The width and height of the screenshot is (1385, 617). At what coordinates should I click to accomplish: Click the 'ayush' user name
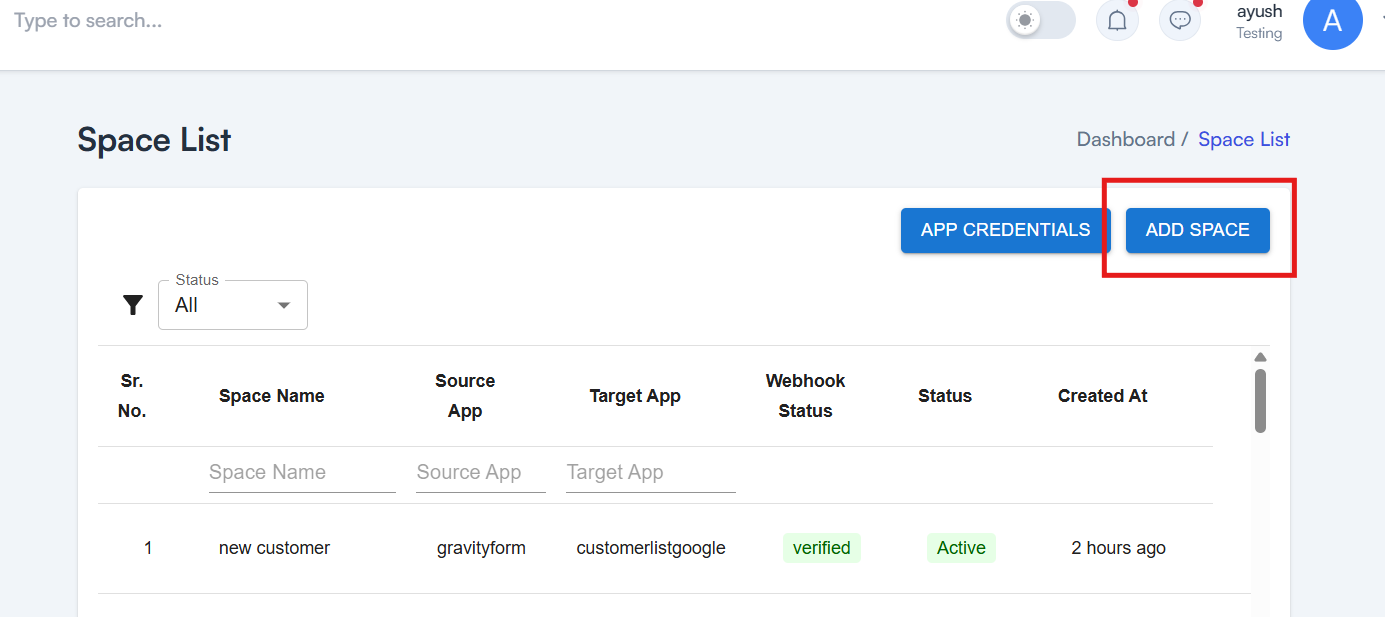1259,12
